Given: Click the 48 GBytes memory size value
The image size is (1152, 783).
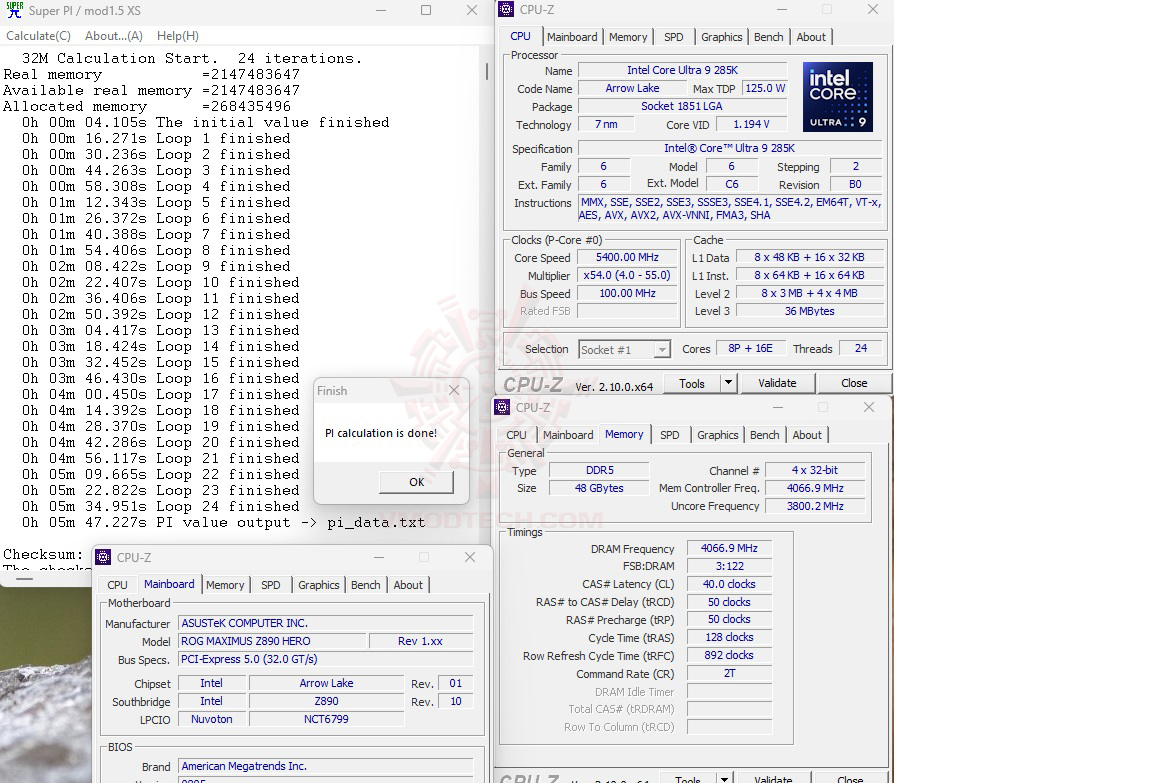Looking at the screenshot, I should point(599,488).
